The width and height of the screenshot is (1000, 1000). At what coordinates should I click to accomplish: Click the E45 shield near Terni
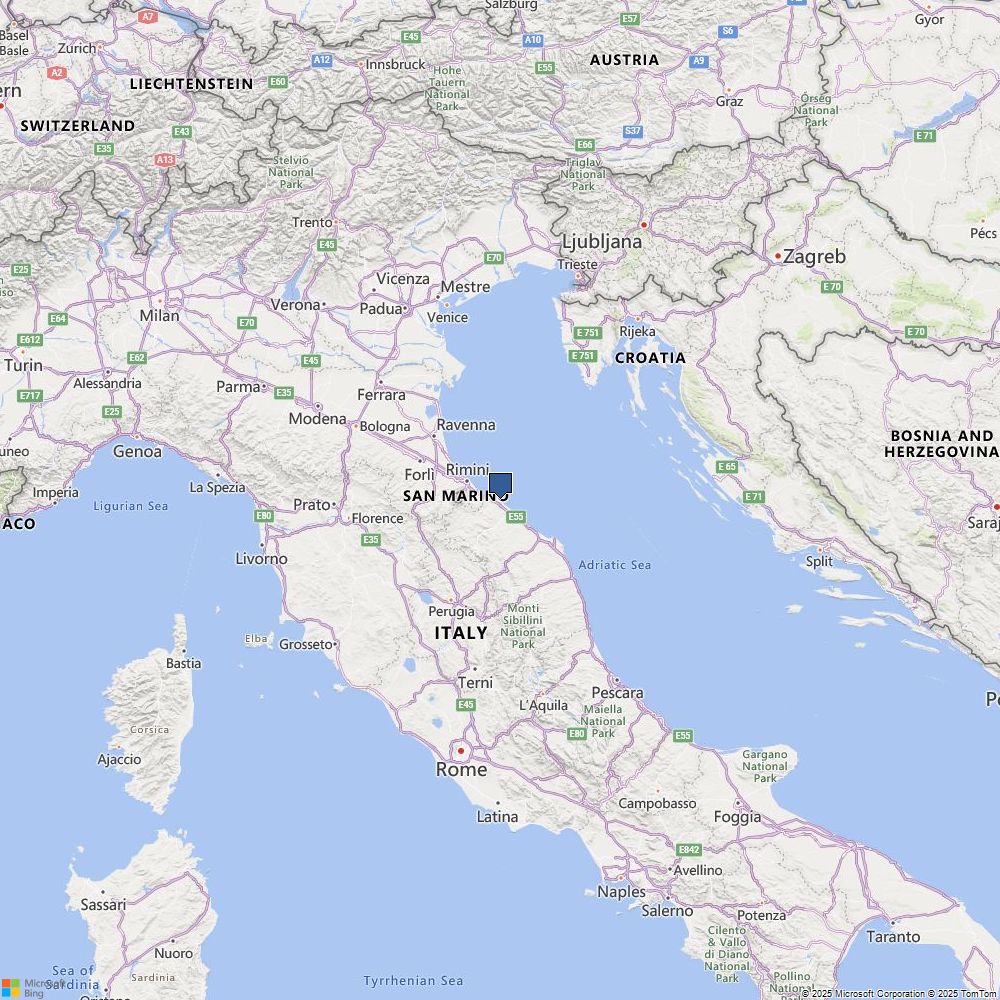pos(466,705)
